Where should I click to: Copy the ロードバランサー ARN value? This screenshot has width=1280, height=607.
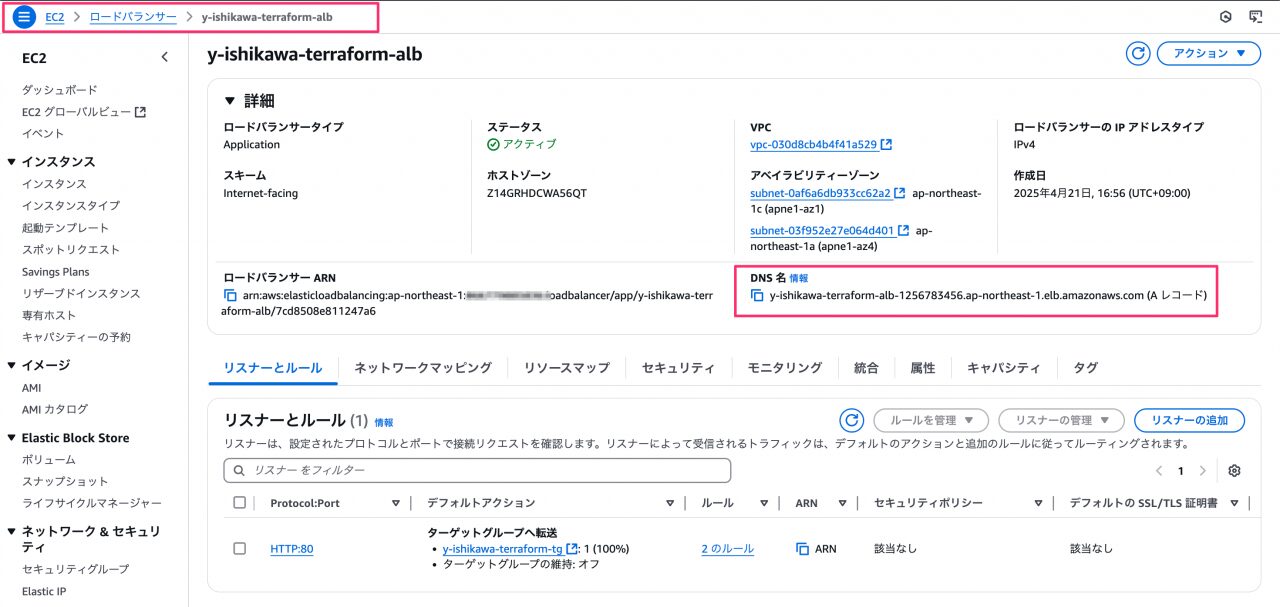pos(230,296)
